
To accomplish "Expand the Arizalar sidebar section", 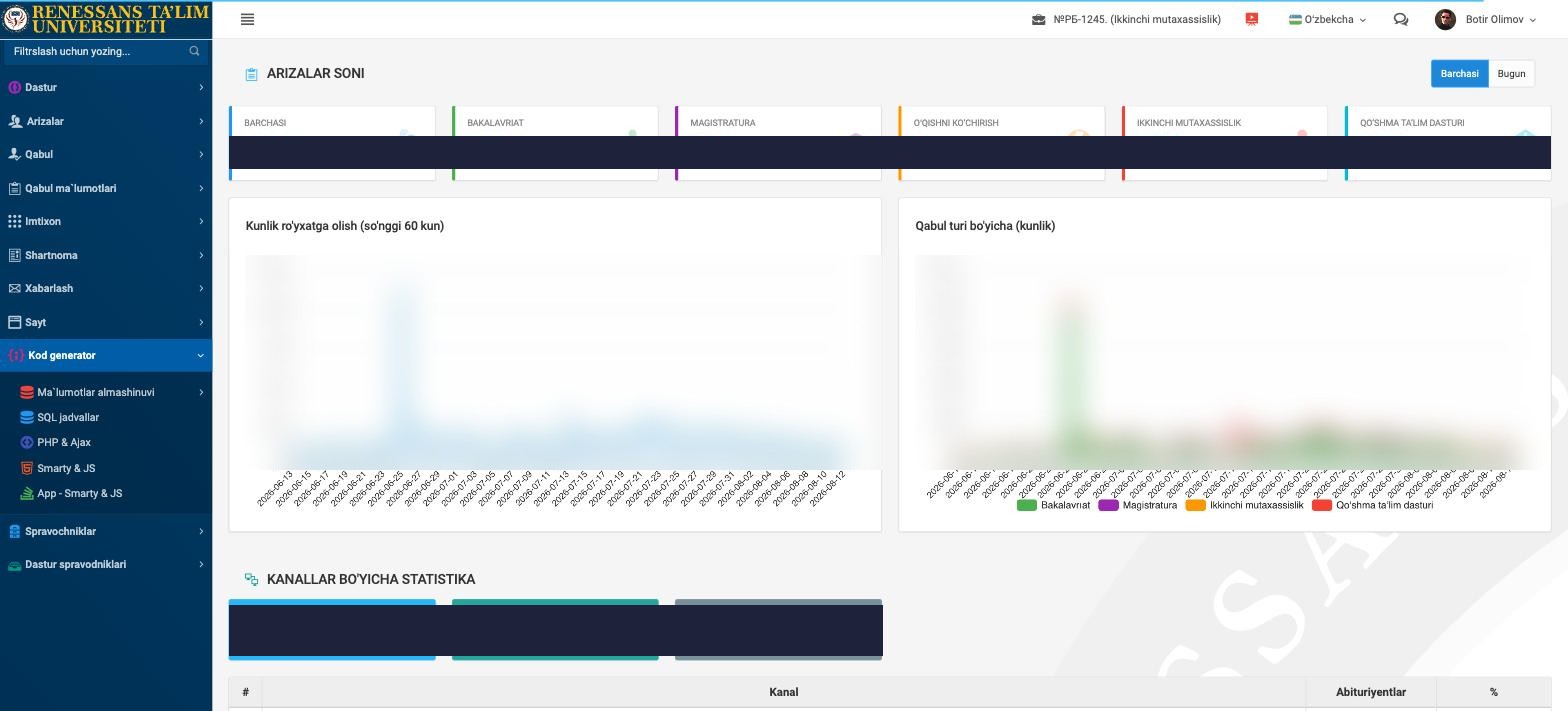I will click(106, 121).
